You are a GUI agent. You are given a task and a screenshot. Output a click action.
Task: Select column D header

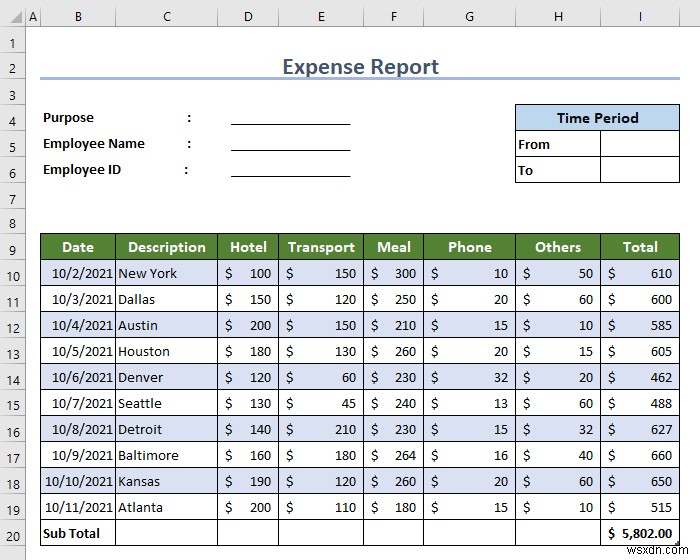pyautogui.click(x=248, y=17)
